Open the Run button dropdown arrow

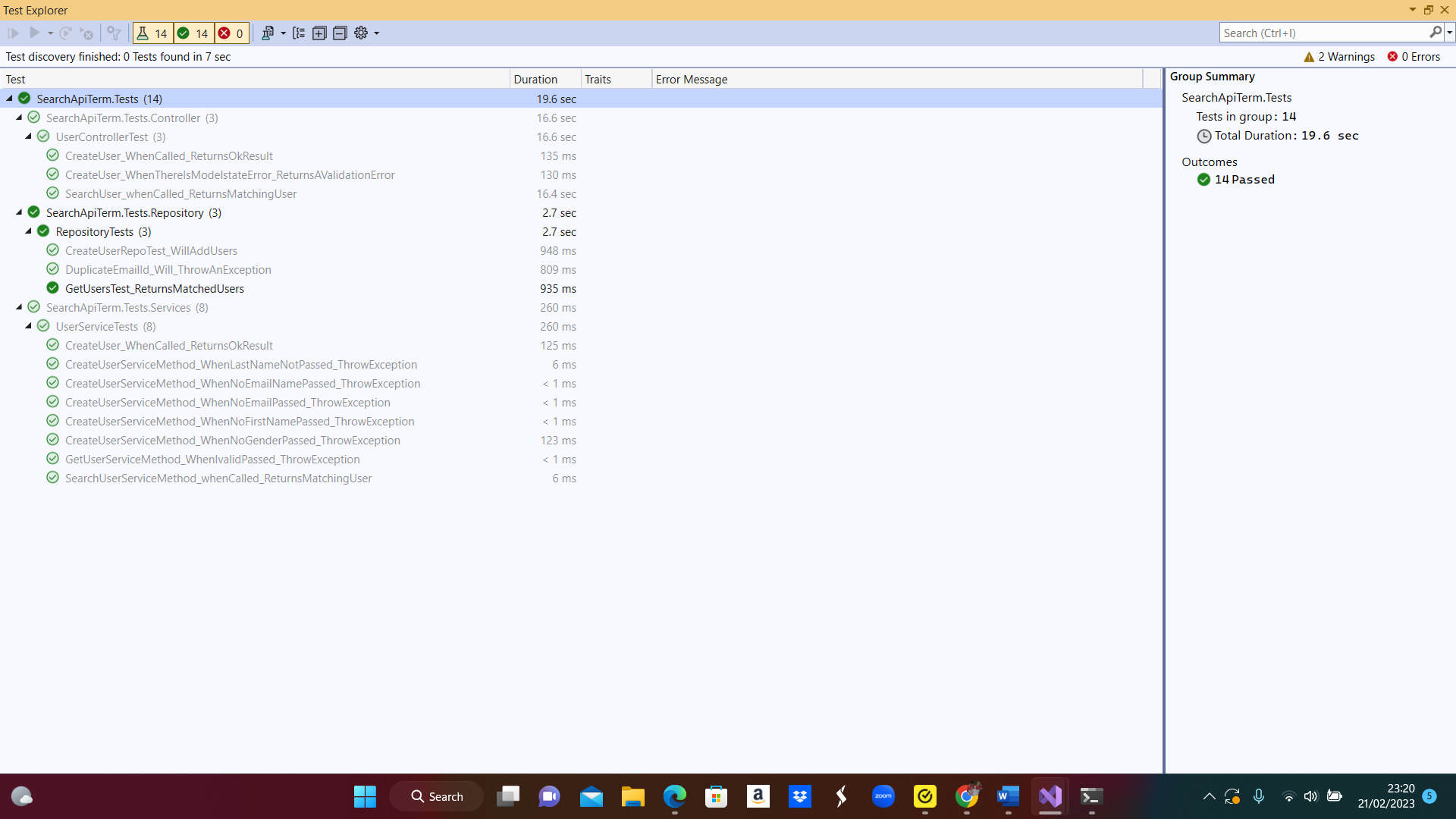coord(50,33)
